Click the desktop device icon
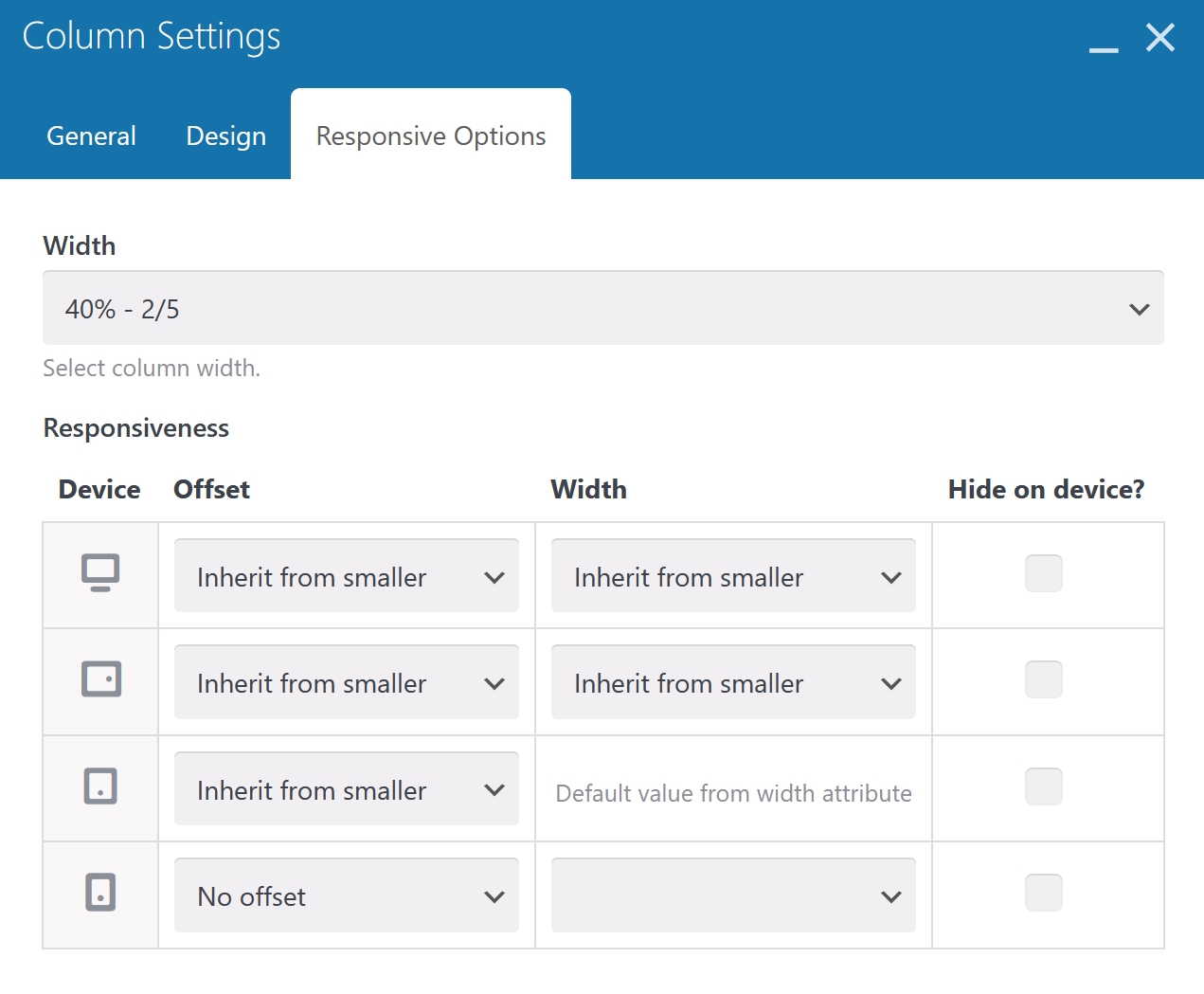The image size is (1204, 994). pyautogui.click(x=100, y=573)
